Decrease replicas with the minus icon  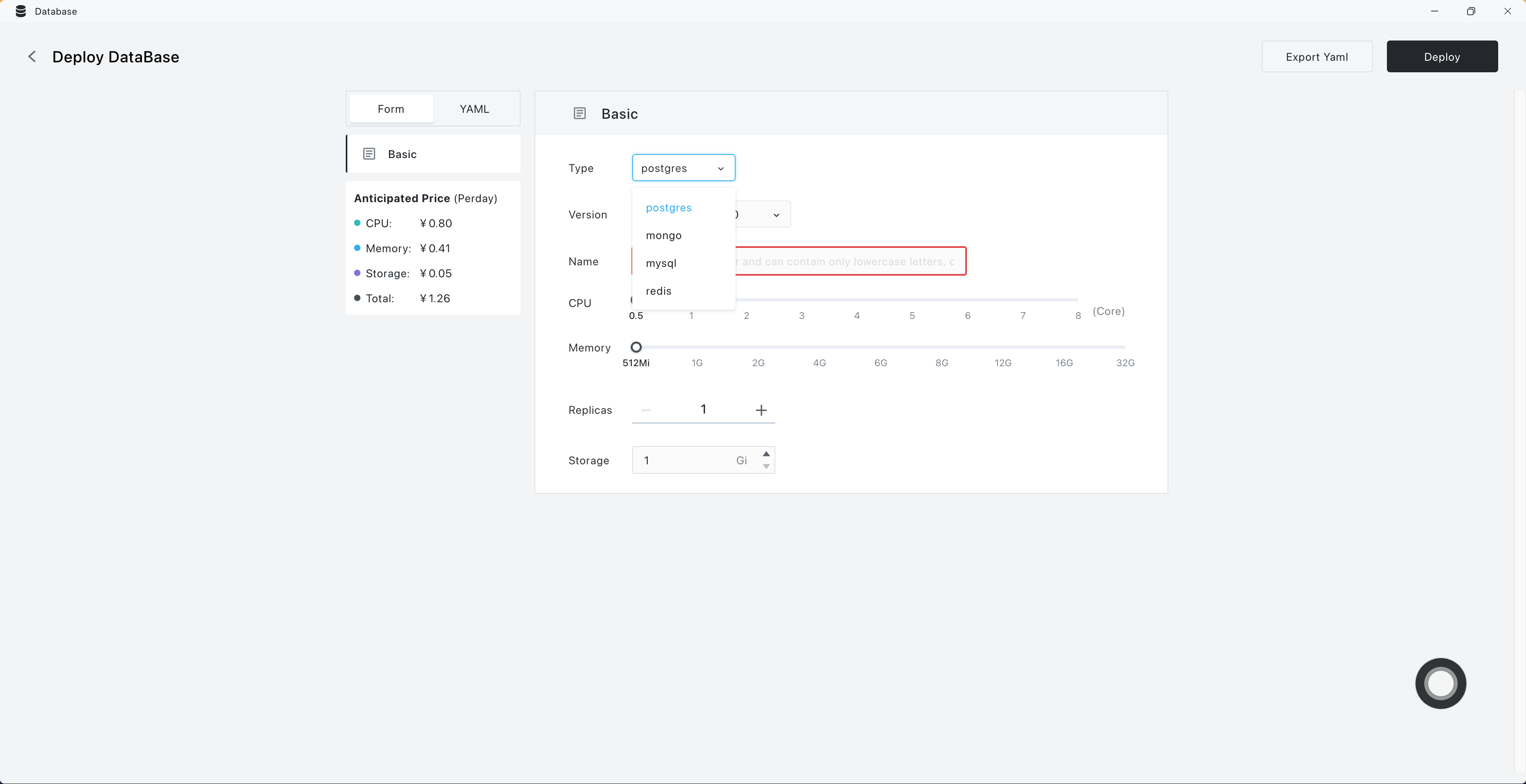(646, 410)
